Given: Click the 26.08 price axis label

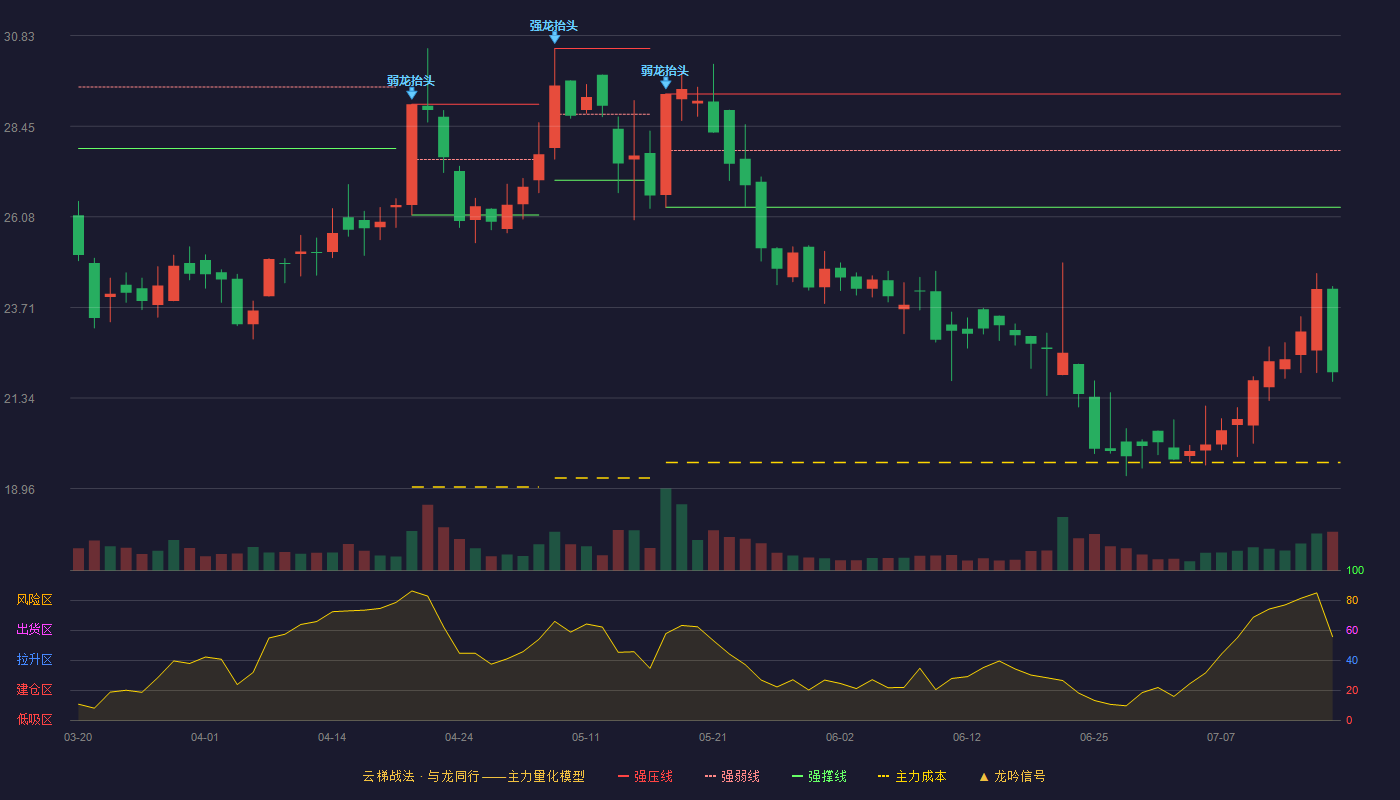Looking at the screenshot, I should coord(19,217).
